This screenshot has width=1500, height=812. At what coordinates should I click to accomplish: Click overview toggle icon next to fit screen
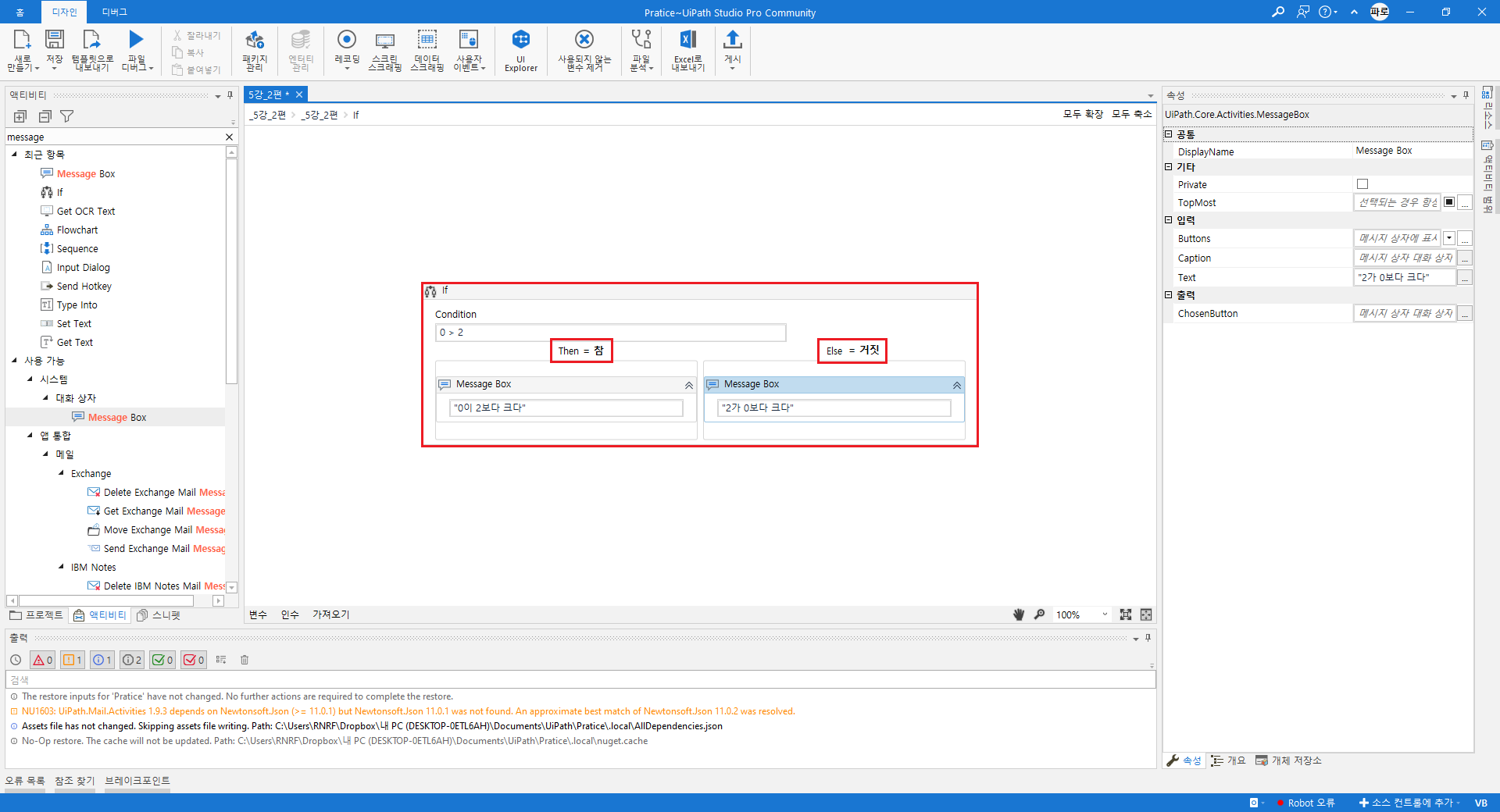point(1146,614)
